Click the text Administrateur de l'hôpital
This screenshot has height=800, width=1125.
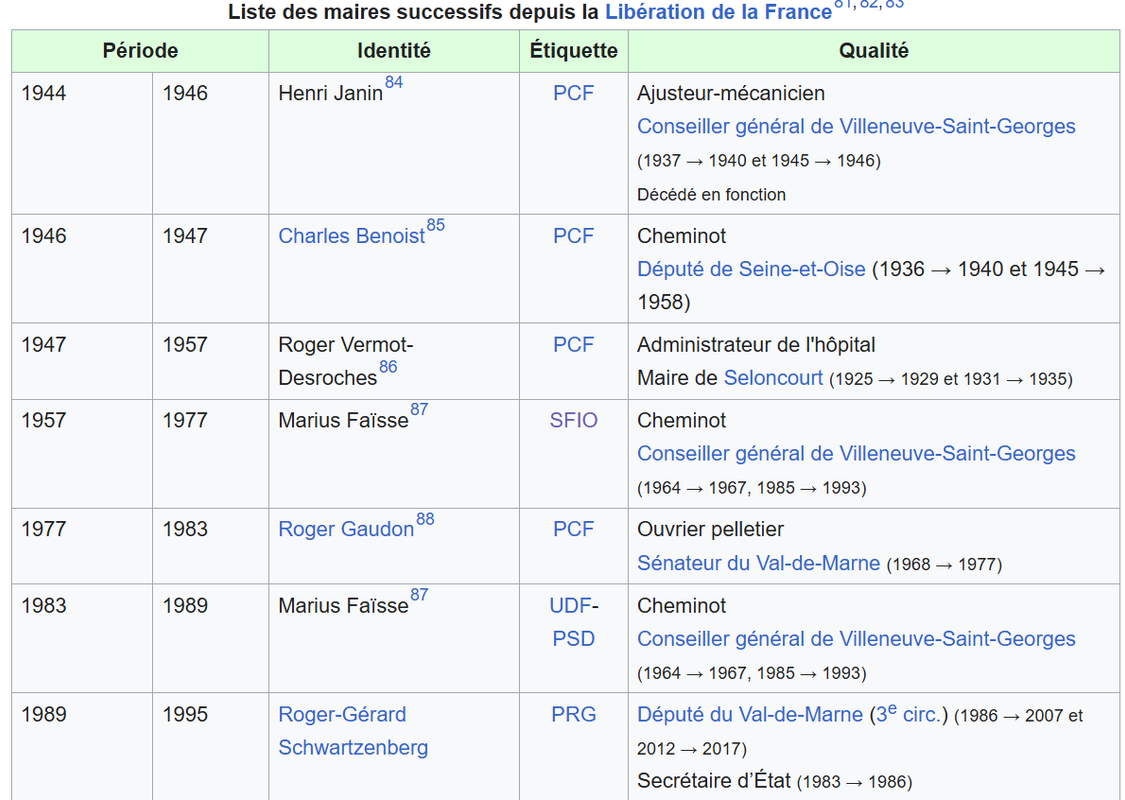(x=756, y=345)
